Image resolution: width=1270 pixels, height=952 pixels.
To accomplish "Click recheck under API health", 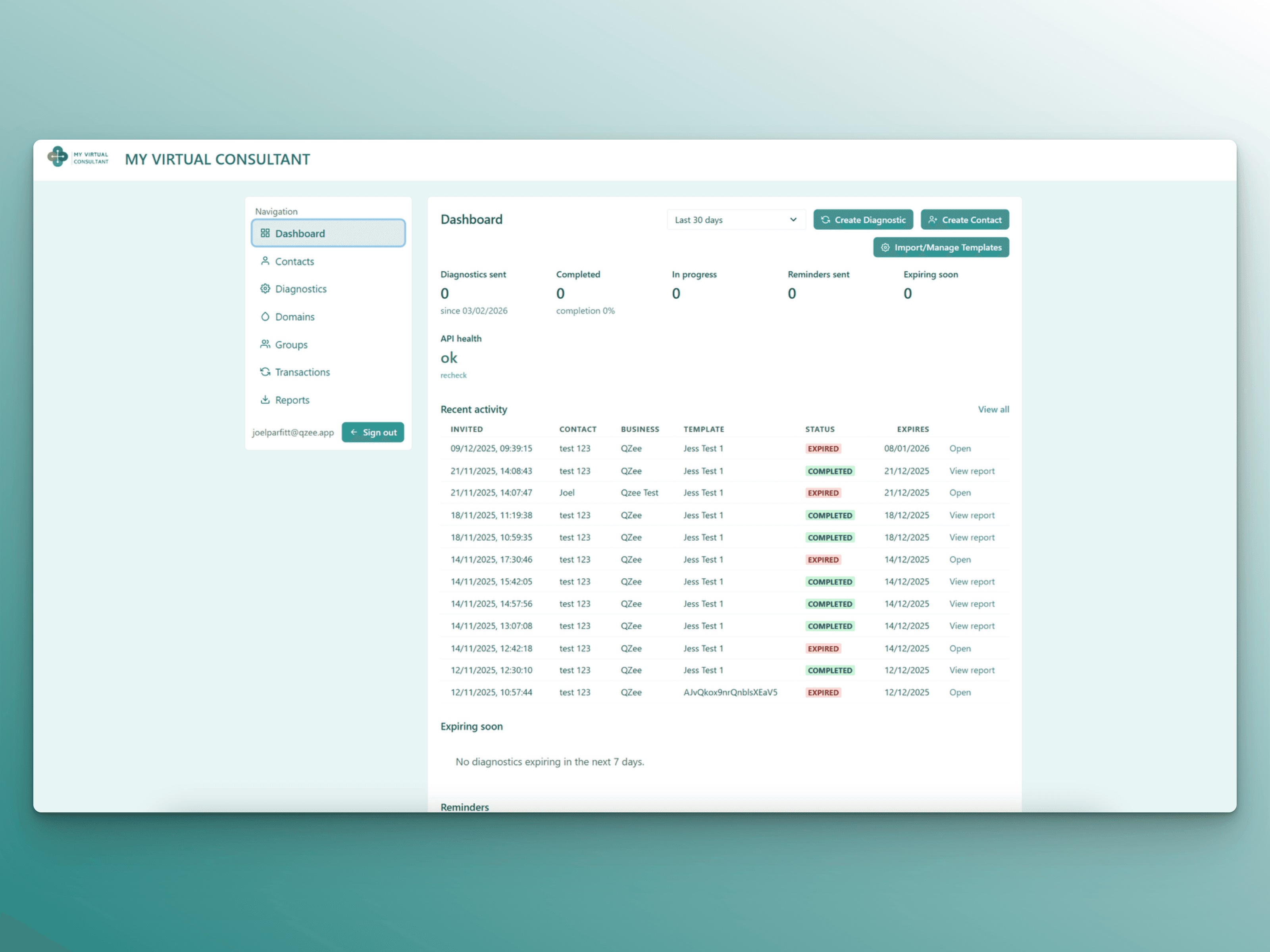I will (453, 375).
